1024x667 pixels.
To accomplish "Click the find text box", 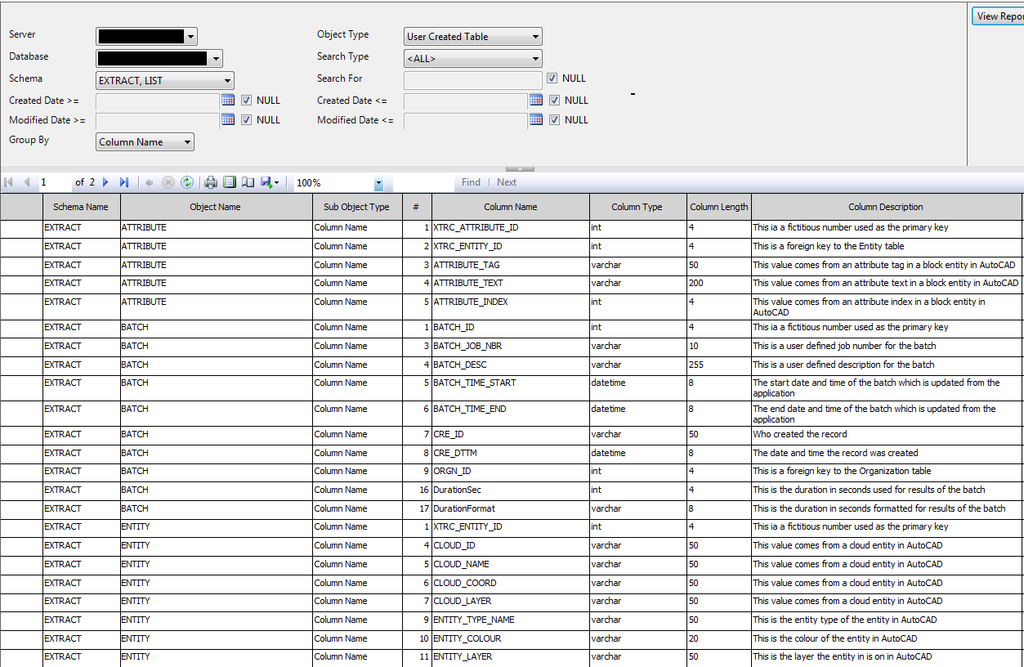I will [x=421, y=183].
